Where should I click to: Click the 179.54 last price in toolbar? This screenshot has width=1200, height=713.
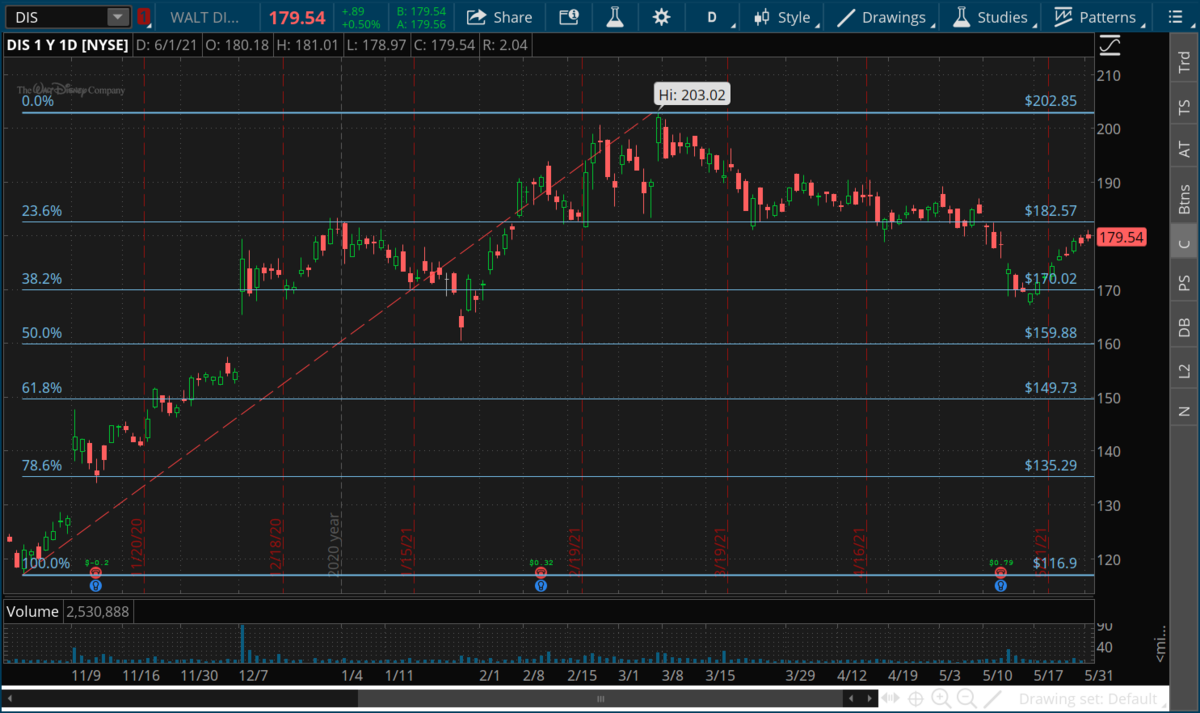pyautogui.click(x=295, y=17)
